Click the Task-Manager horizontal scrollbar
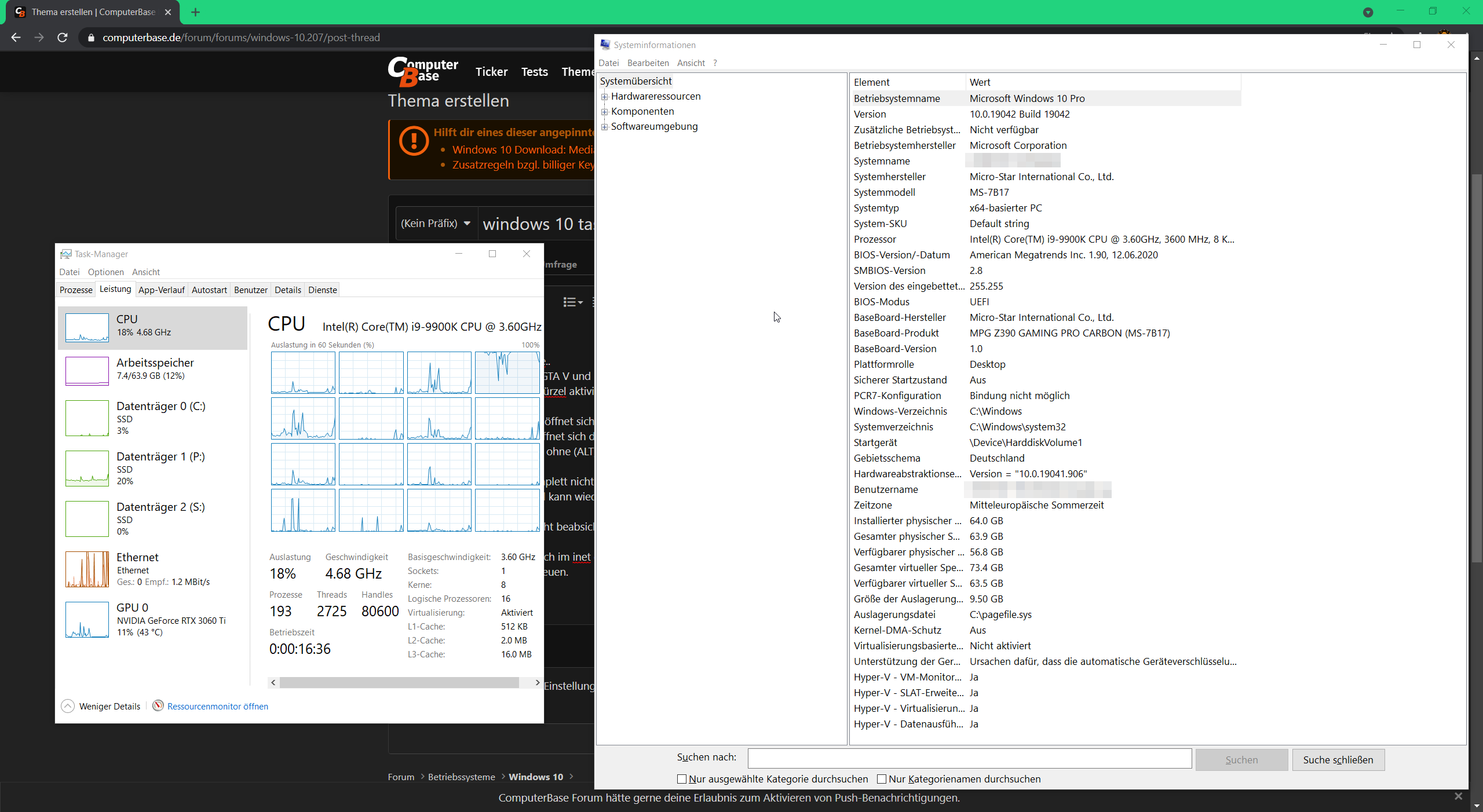Viewport: 1483px width, 812px height. [400, 683]
